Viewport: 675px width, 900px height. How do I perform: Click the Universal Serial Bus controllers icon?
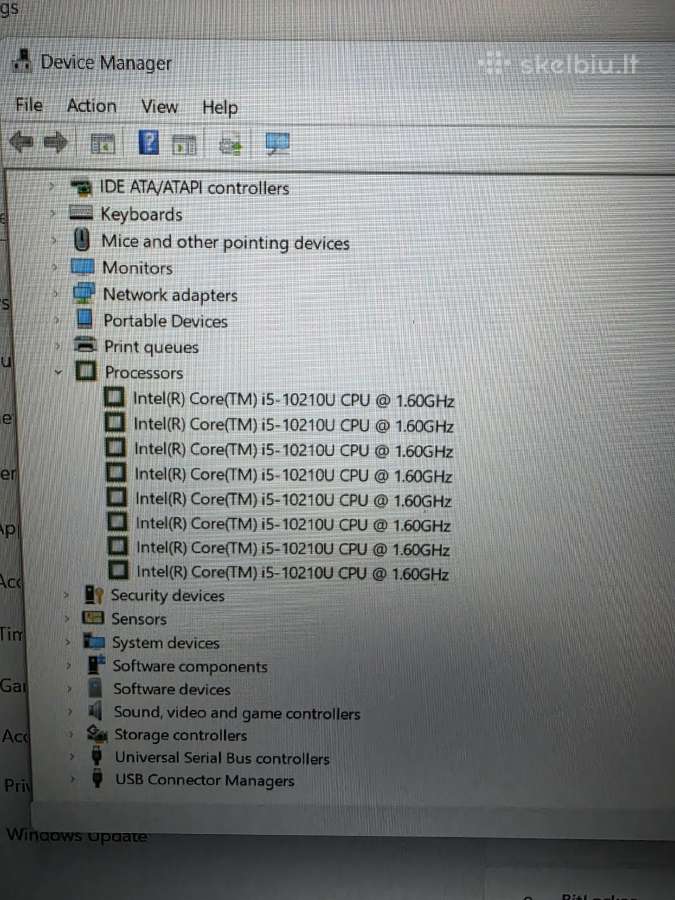click(x=97, y=755)
